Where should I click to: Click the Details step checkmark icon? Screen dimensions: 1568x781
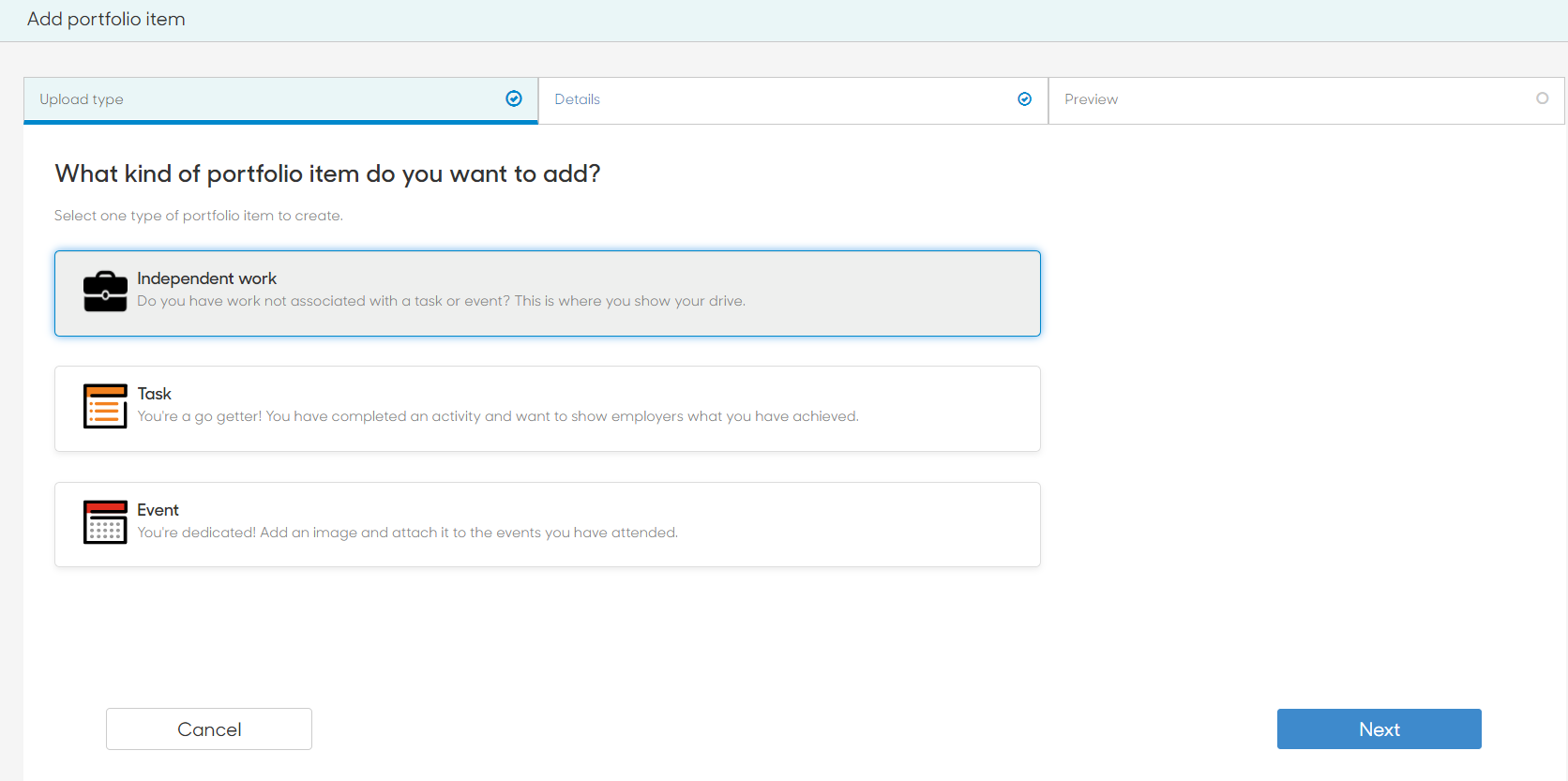tap(1025, 98)
